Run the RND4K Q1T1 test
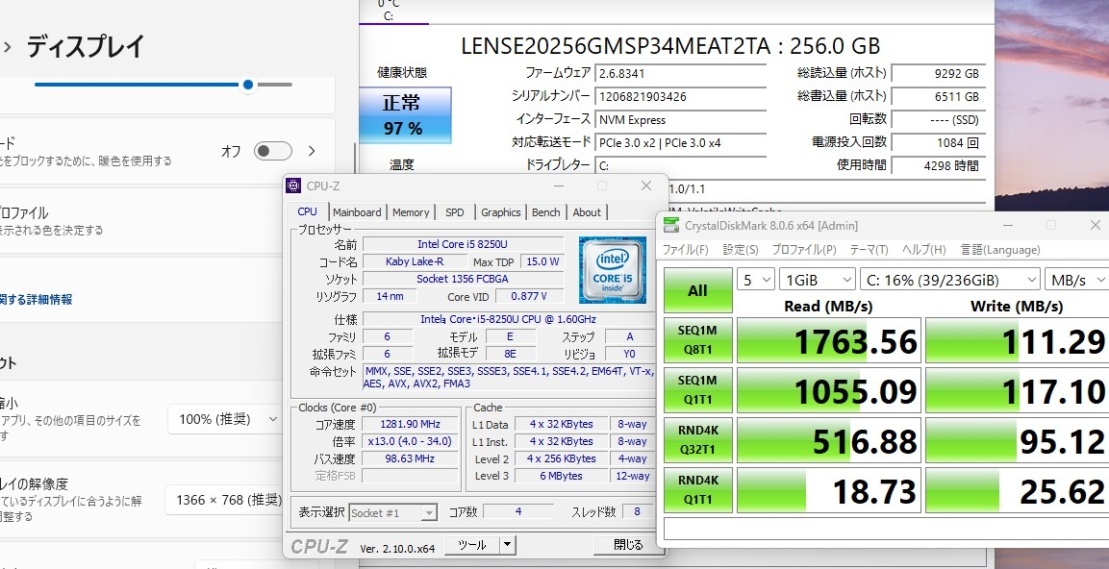The height and width of the screenshot is (569, 1109). point(697,490)
